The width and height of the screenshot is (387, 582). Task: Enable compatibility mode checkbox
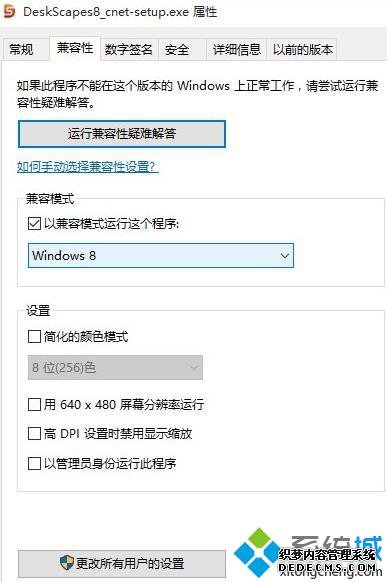point(34,224)
